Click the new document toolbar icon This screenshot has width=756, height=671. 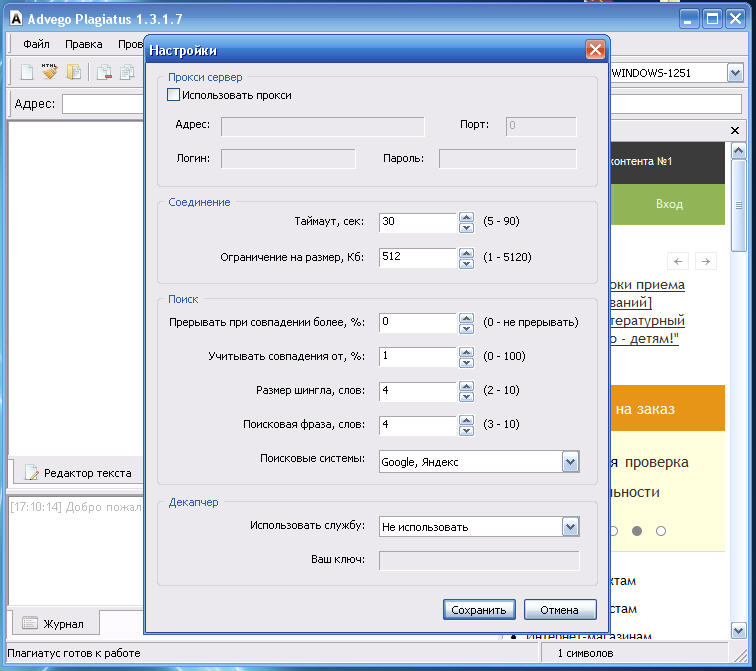[x=27, y=72]
